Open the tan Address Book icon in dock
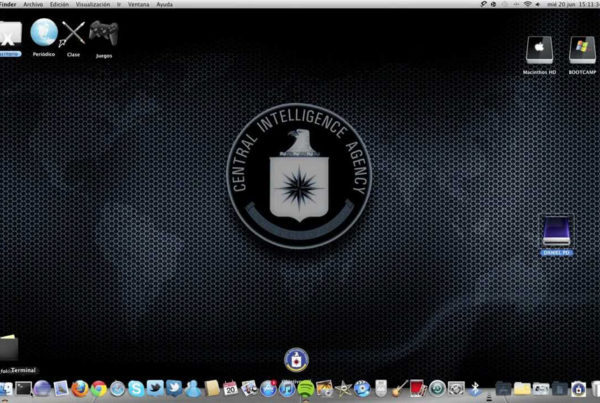 [212, 389]
